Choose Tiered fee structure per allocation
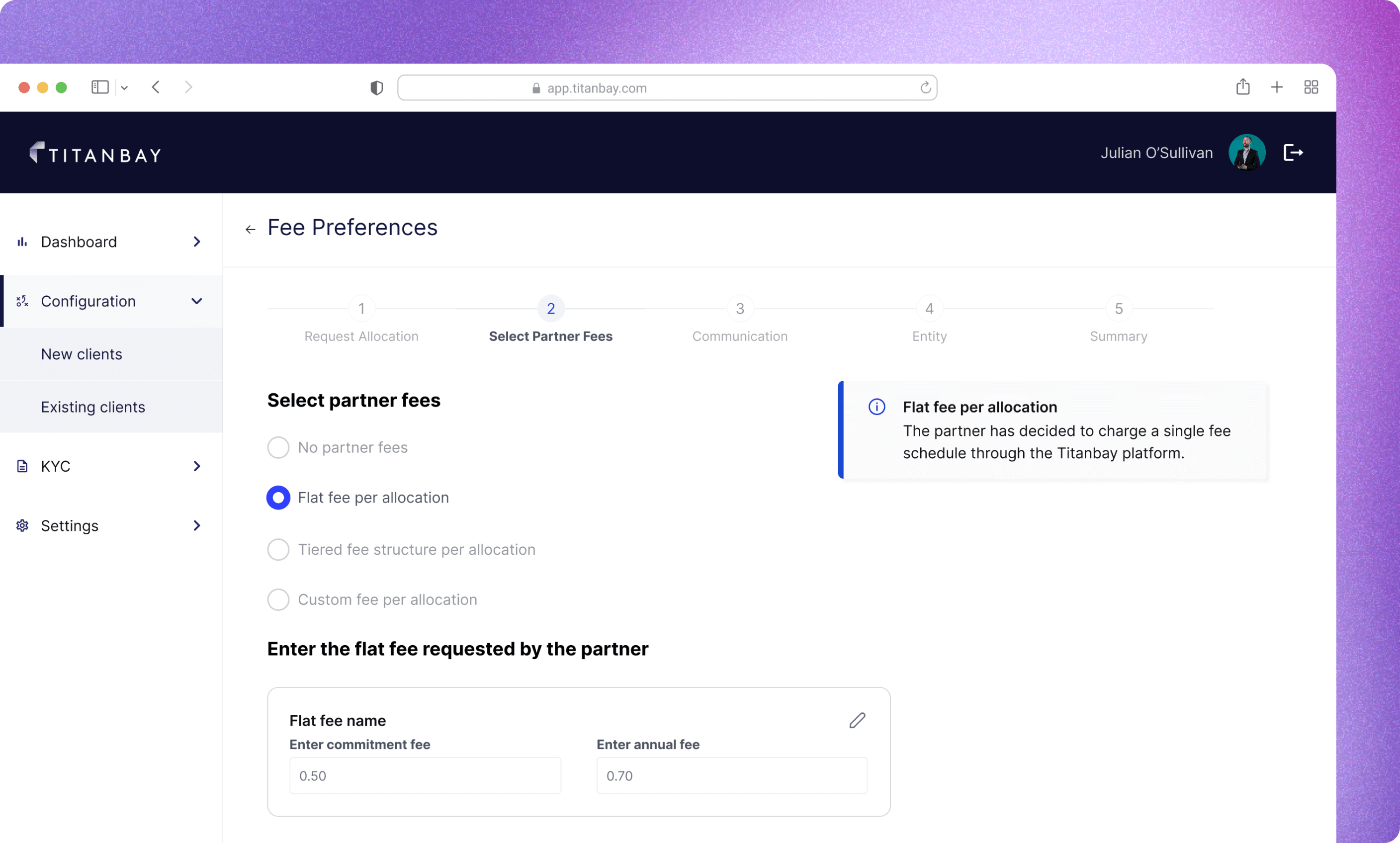 [x=278, y=549]
